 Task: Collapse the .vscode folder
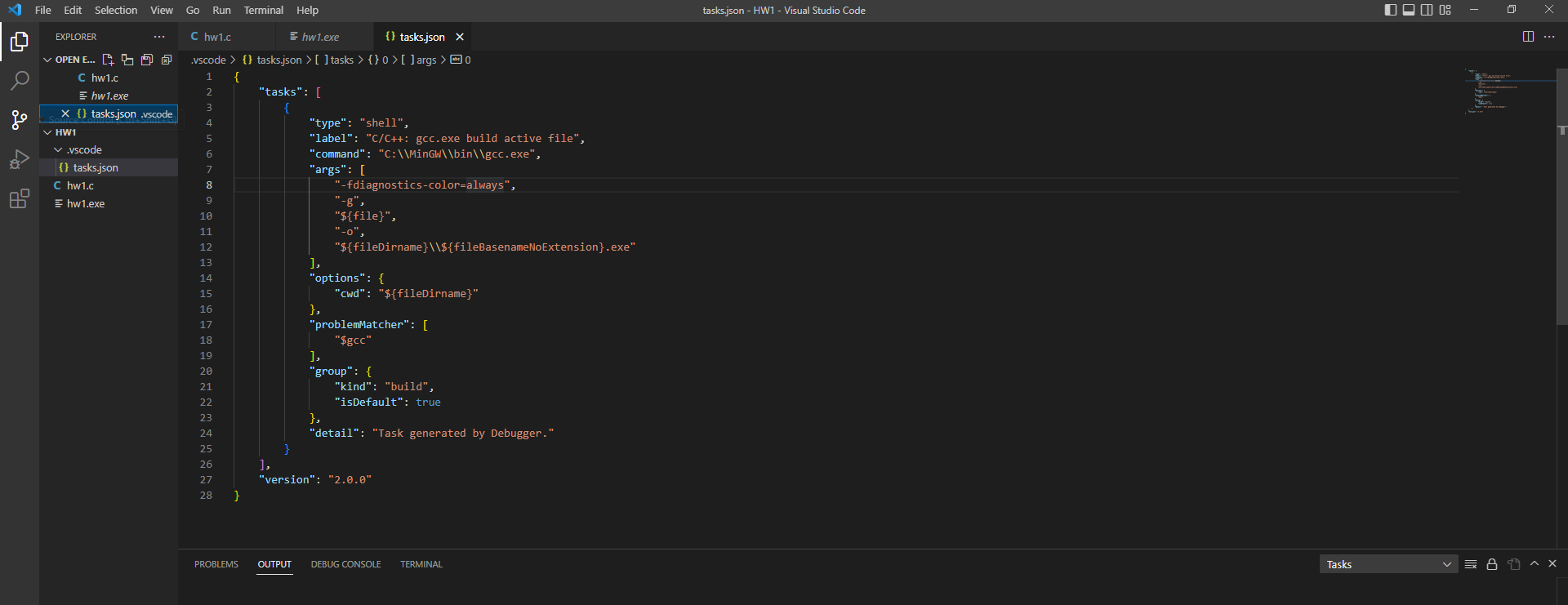pyautogui.click(x=58, y=149)
